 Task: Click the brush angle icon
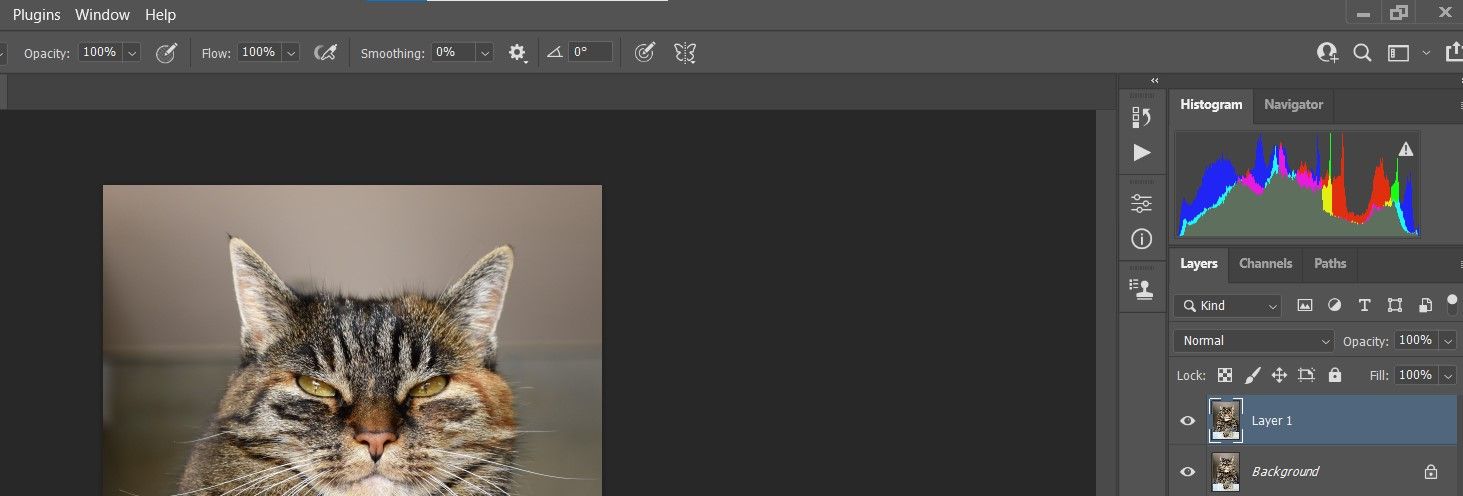tap(556, 53)
